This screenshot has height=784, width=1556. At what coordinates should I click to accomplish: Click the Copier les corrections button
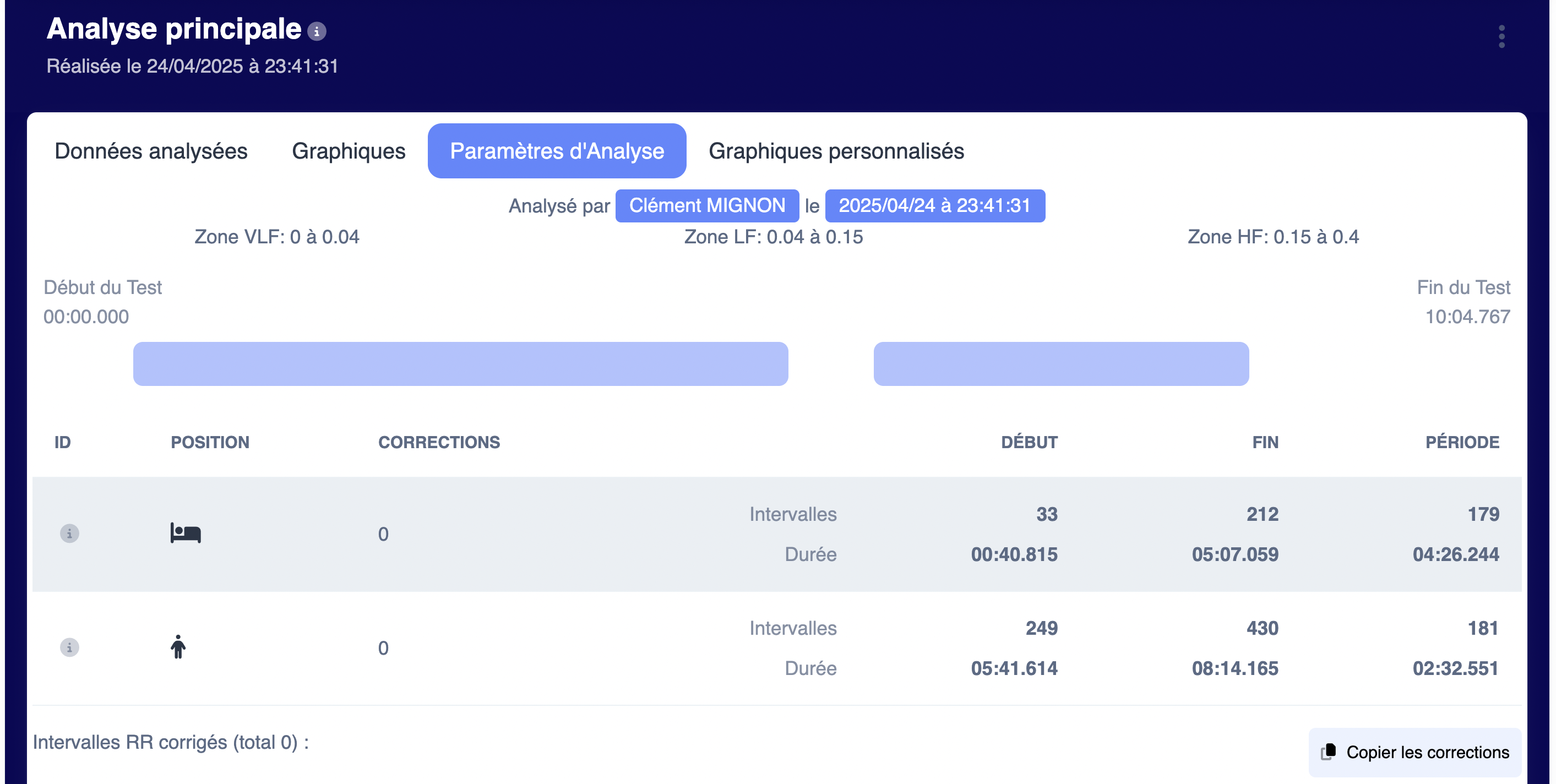coord(1414,753)
